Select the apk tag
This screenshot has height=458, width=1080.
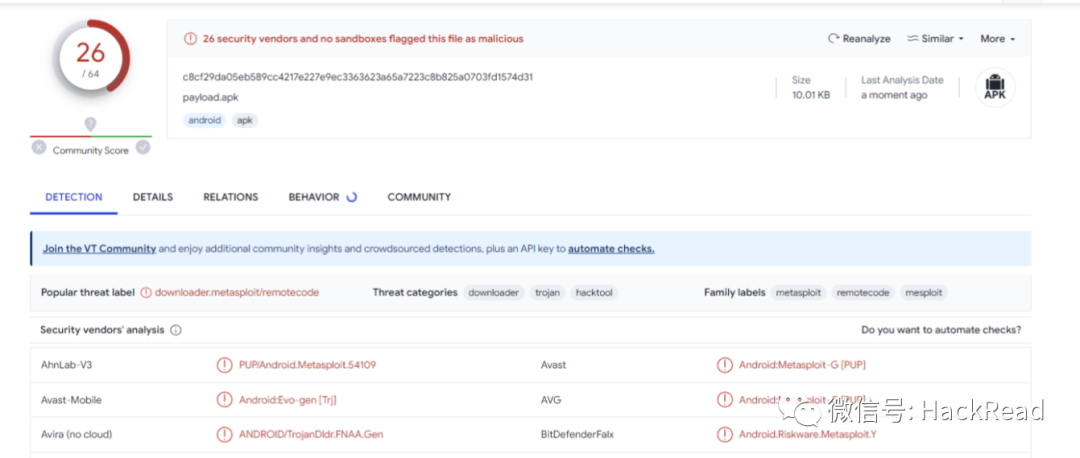tap(245, 121)
